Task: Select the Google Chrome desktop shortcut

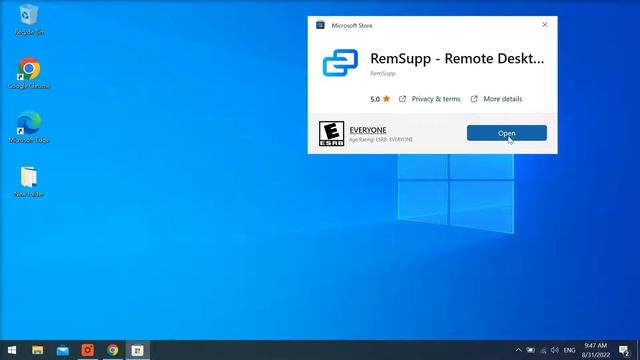Action: point(29,73)
